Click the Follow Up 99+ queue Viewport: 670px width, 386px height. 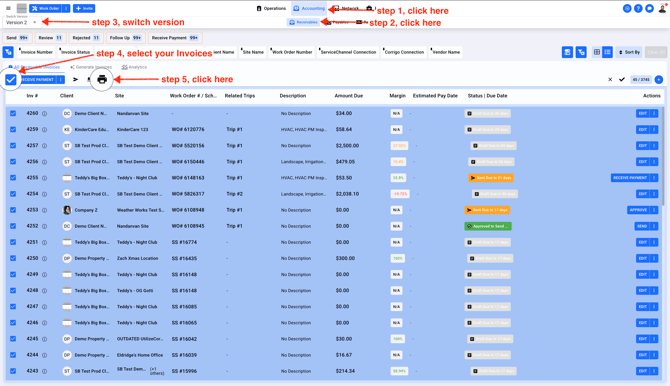tap(125, 38)
